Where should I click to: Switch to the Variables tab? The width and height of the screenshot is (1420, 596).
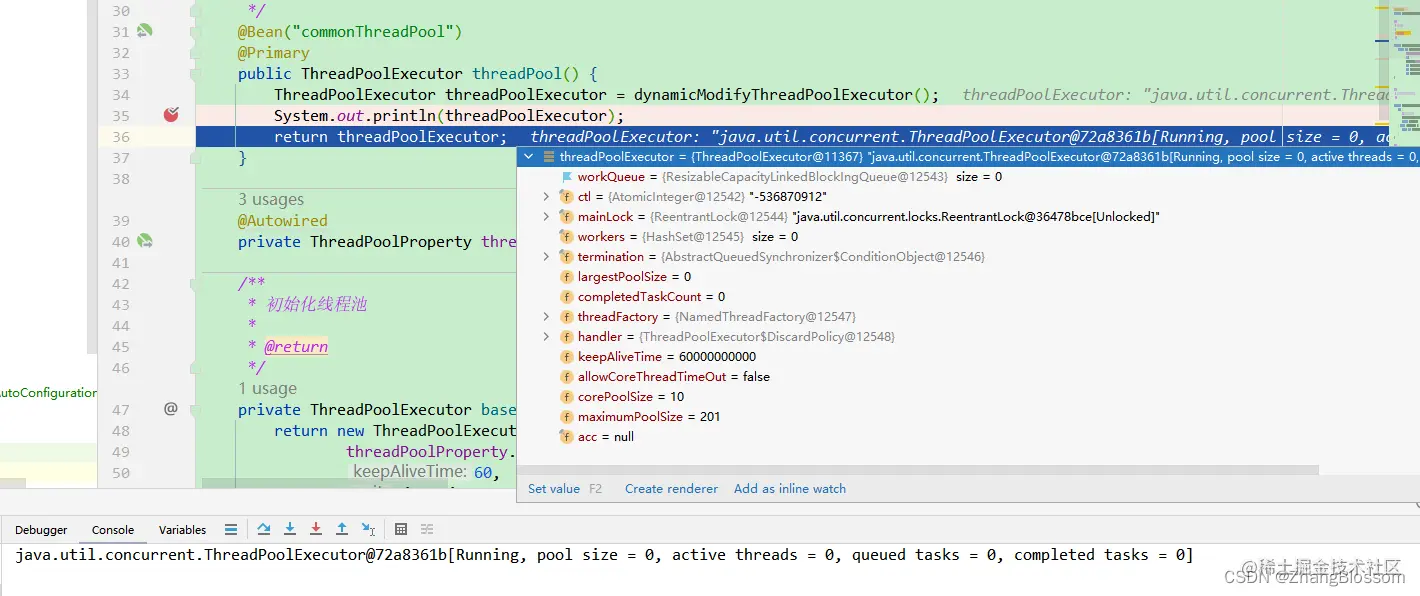182,530
